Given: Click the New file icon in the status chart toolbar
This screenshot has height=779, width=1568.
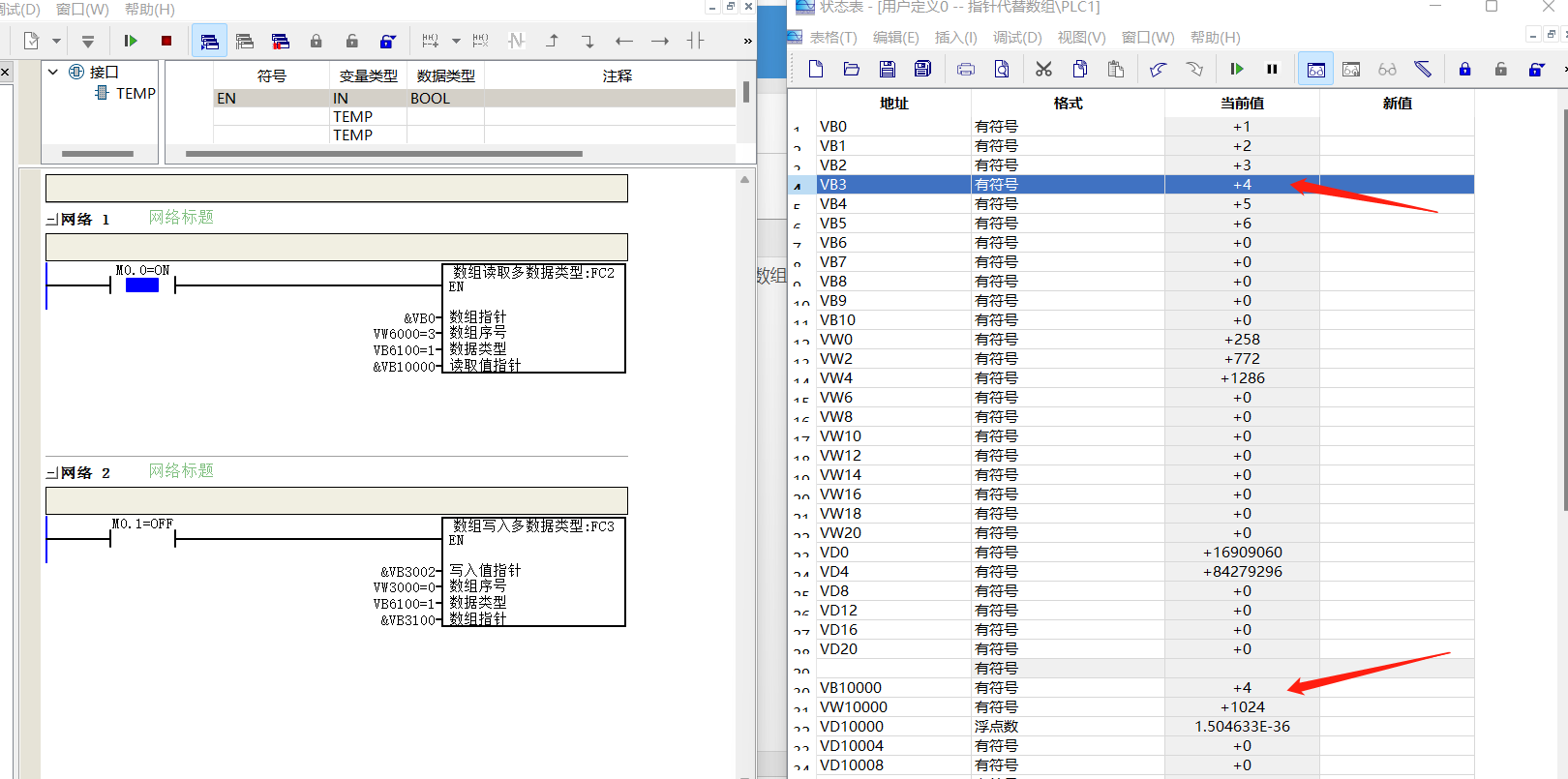Looking at the screenshot, I should (x=815, y=69).
